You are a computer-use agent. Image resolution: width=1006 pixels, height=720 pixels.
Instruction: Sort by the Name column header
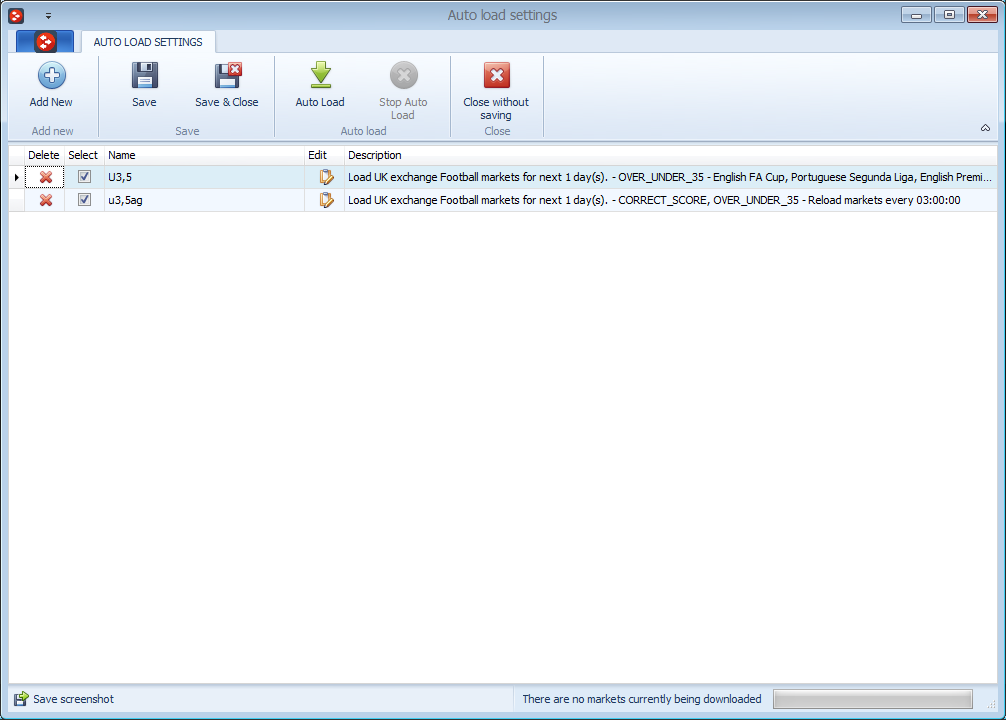point(204,155)
